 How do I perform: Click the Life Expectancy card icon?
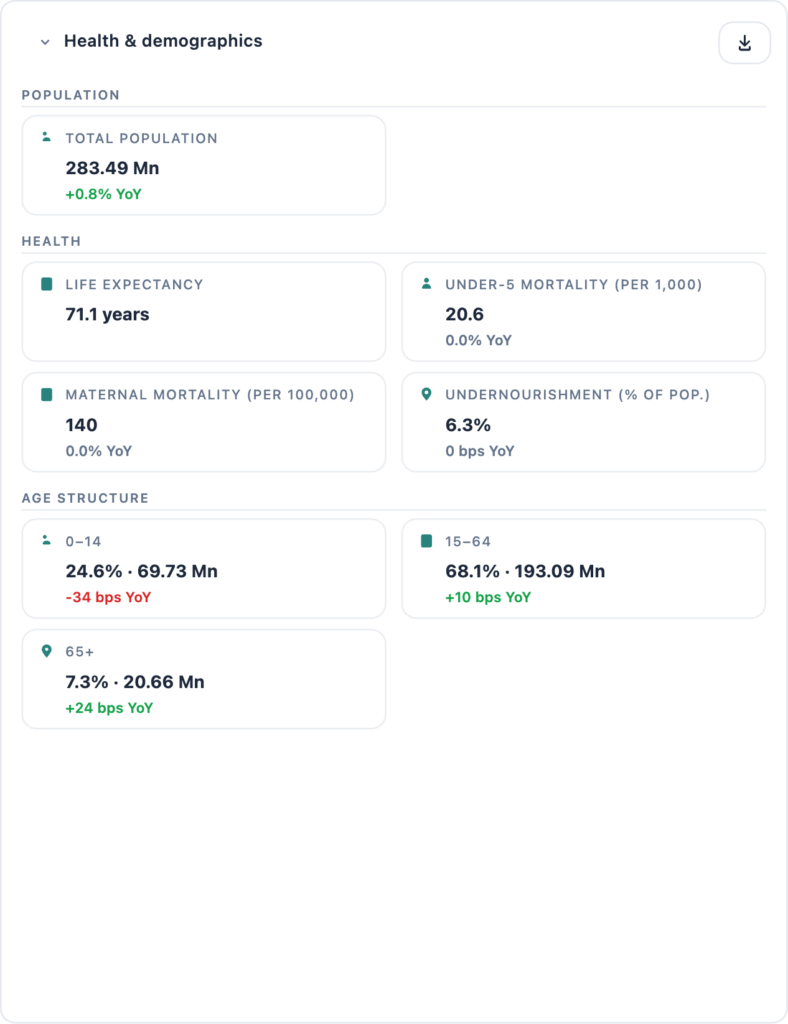pos(46,284)
